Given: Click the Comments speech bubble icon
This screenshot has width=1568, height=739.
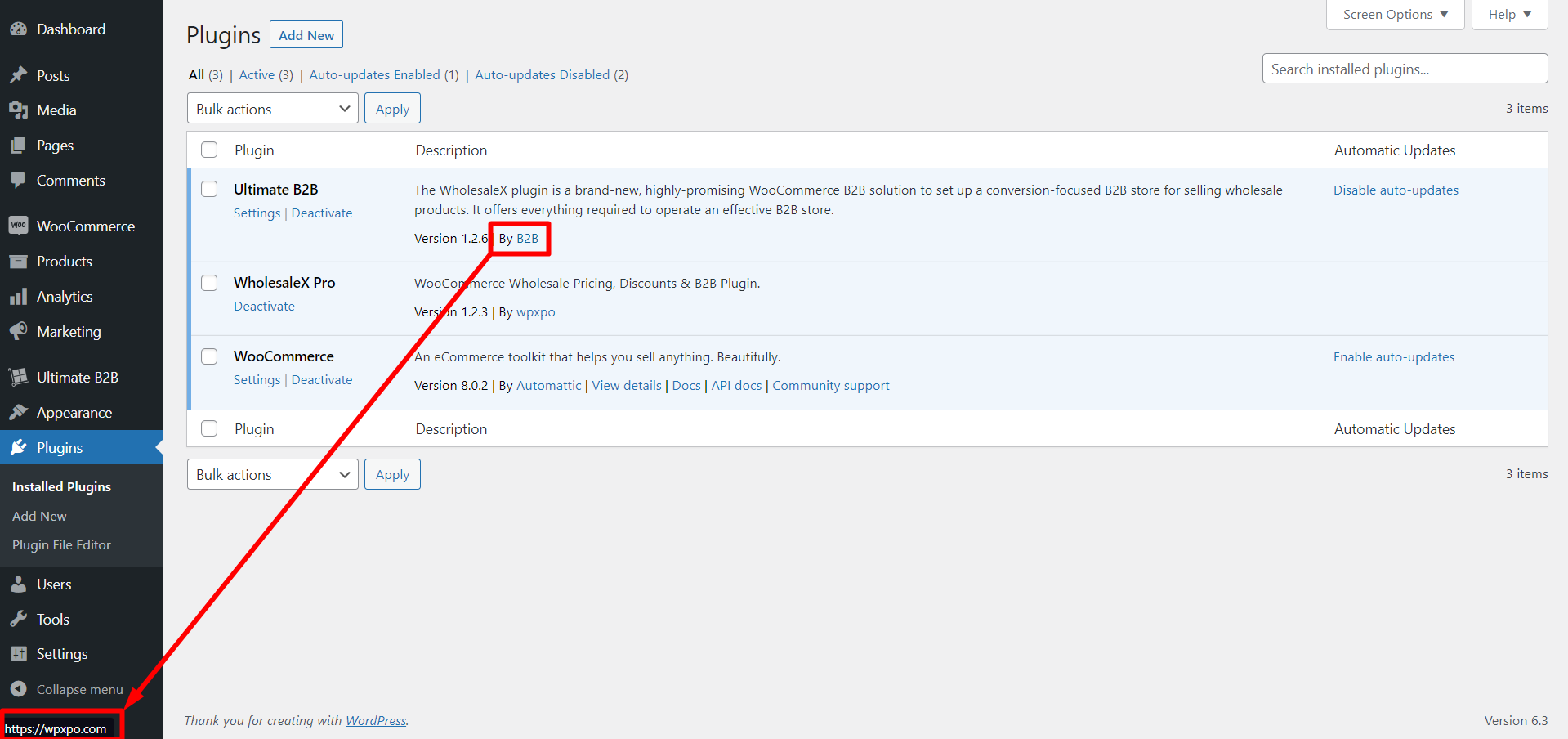Looking at the screenshot, I should click(18, 180).
